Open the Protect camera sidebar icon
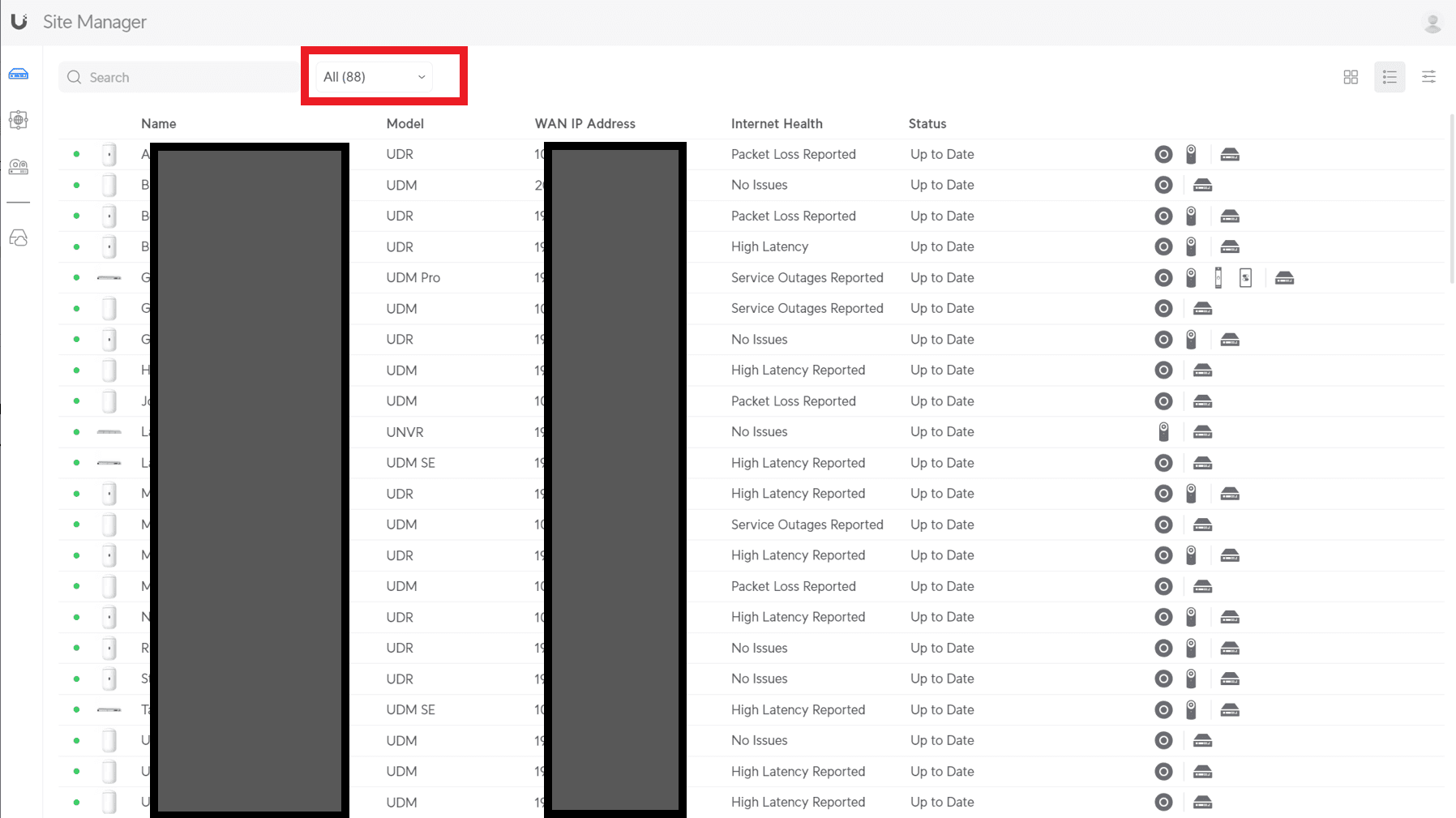Viewport: 1456px width, 818px height. pyautogui.click(x=19, y=167)
